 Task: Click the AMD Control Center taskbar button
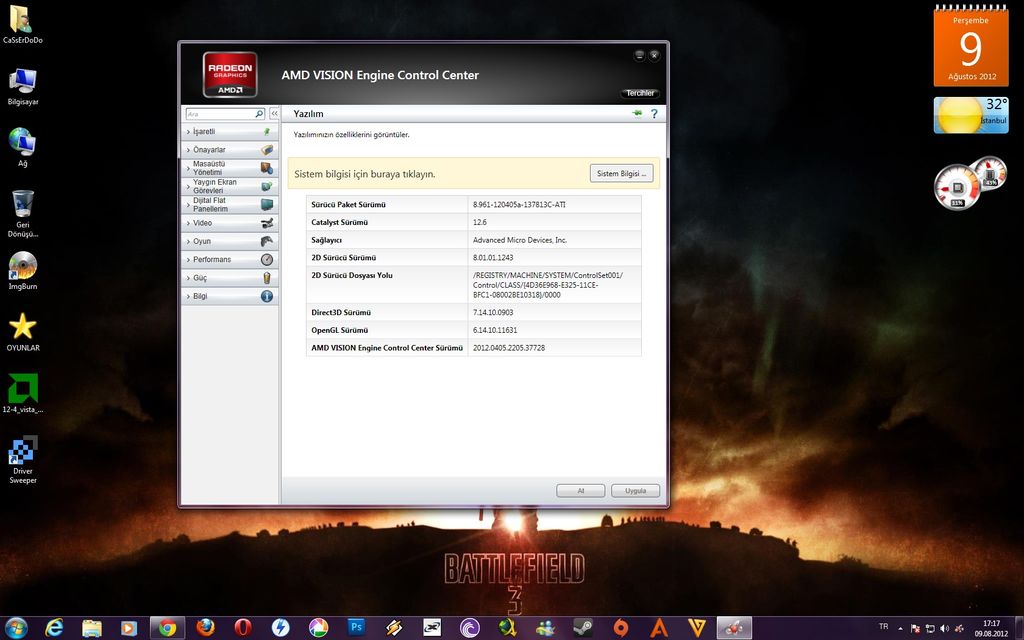pyautogui.click(x=735, y=628)
